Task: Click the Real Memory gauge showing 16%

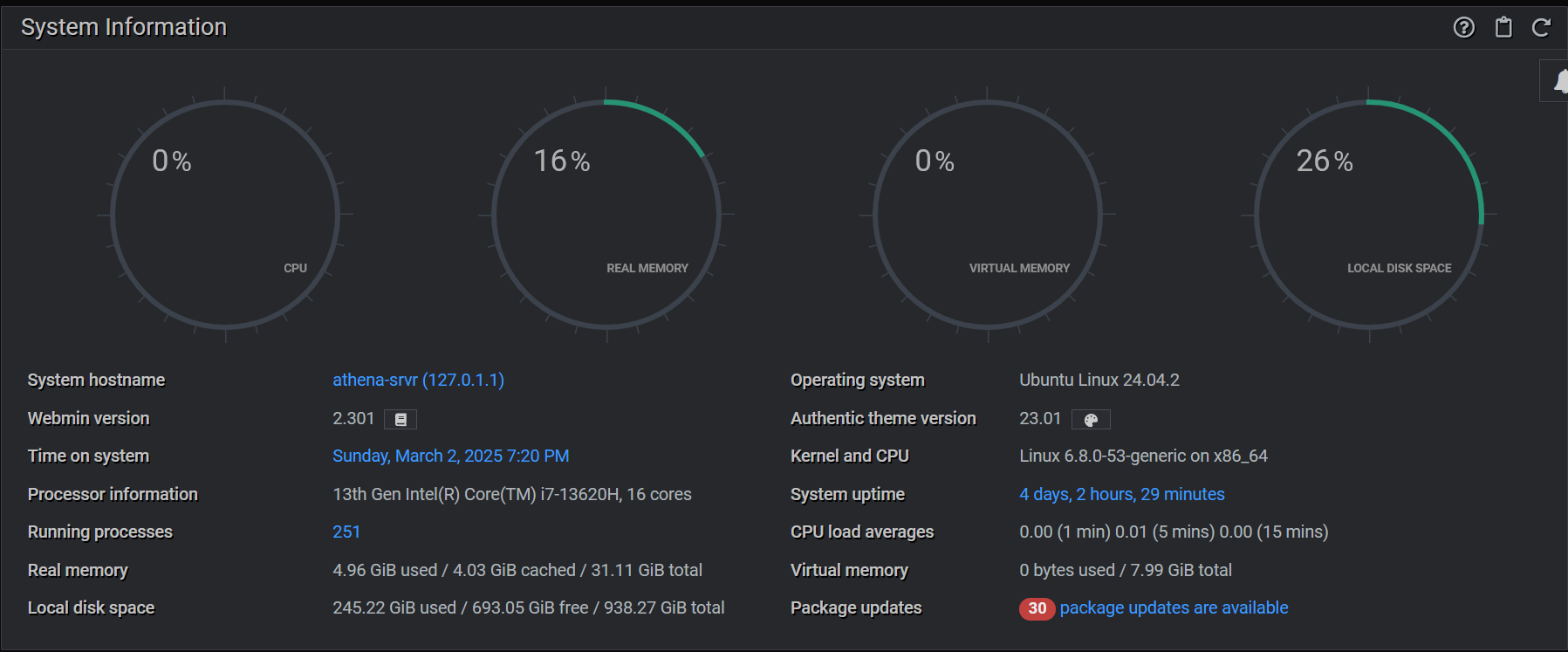Action: (606, 214)
